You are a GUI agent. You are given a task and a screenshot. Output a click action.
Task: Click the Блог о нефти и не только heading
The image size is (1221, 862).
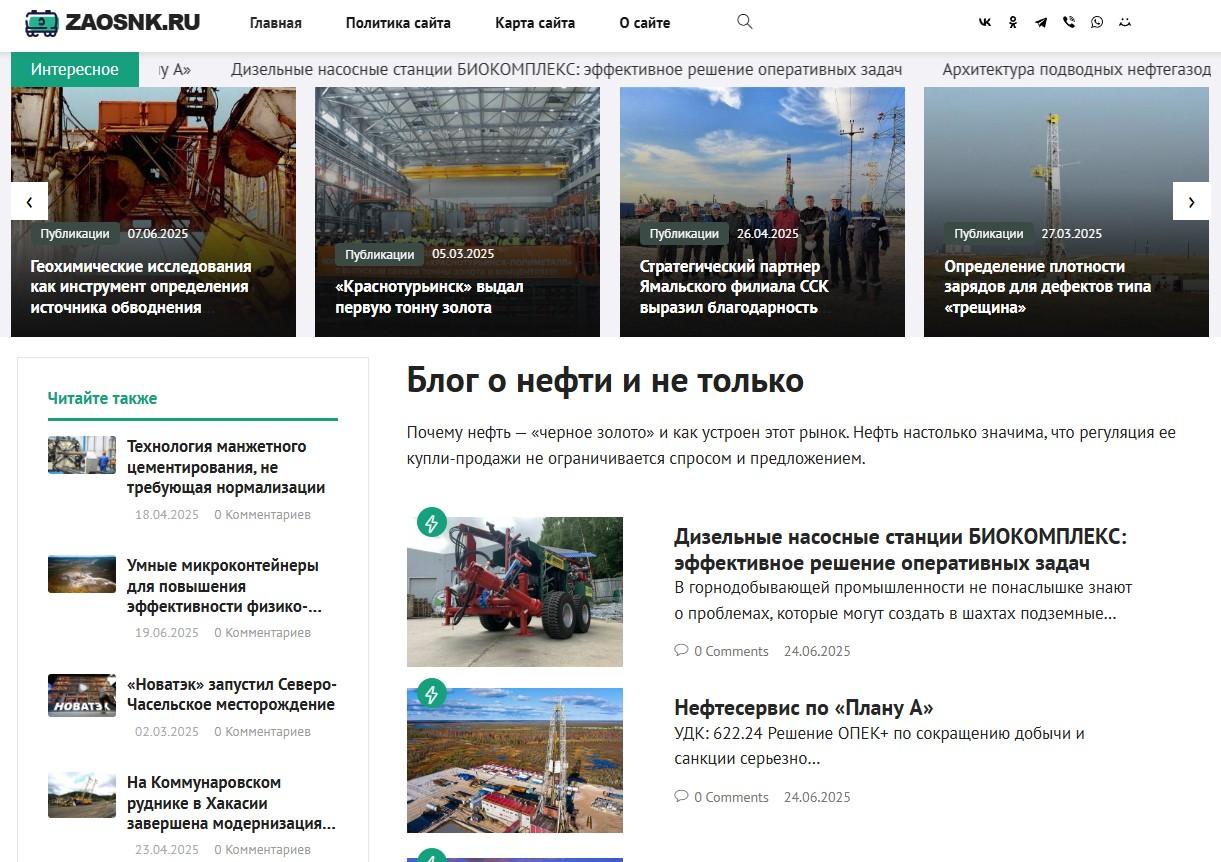coord(605,380)
